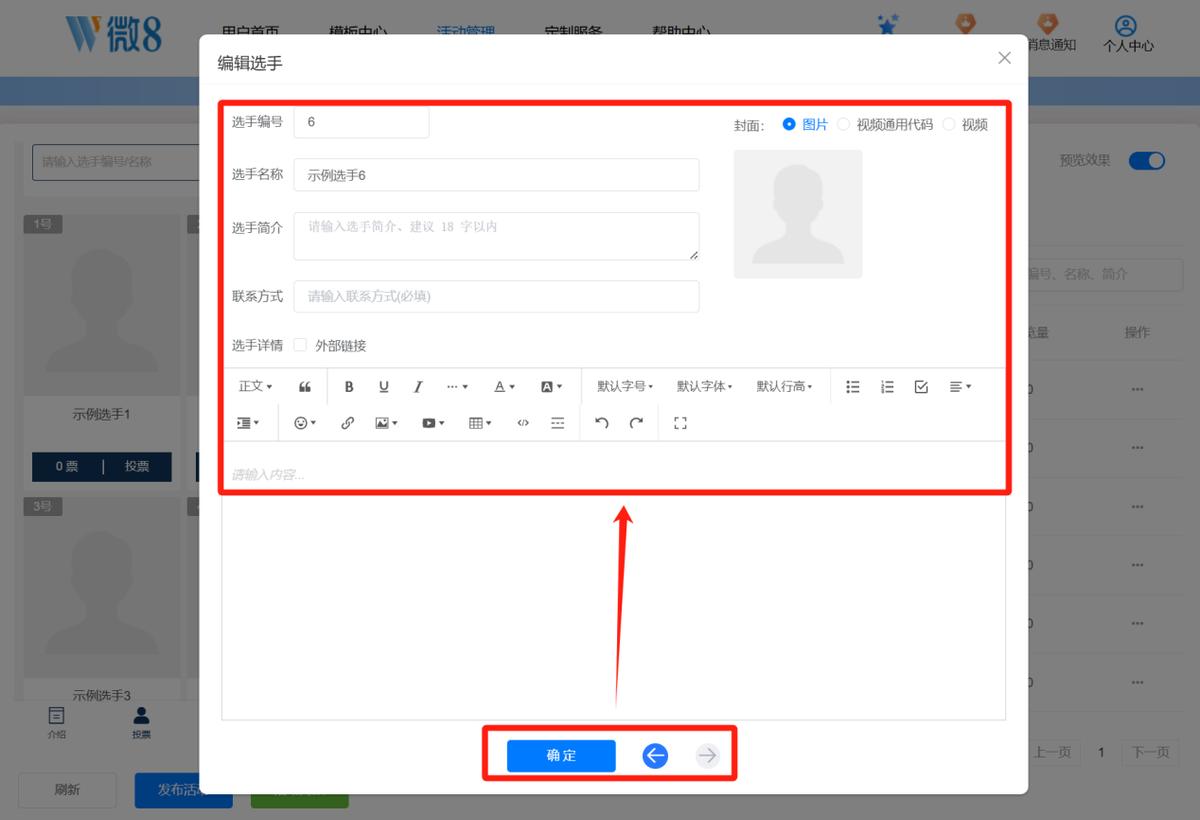Enter fullscreen editor mode
This screenshot has height=820, width=1200.
pyautogui.click(x=680, y=423)
